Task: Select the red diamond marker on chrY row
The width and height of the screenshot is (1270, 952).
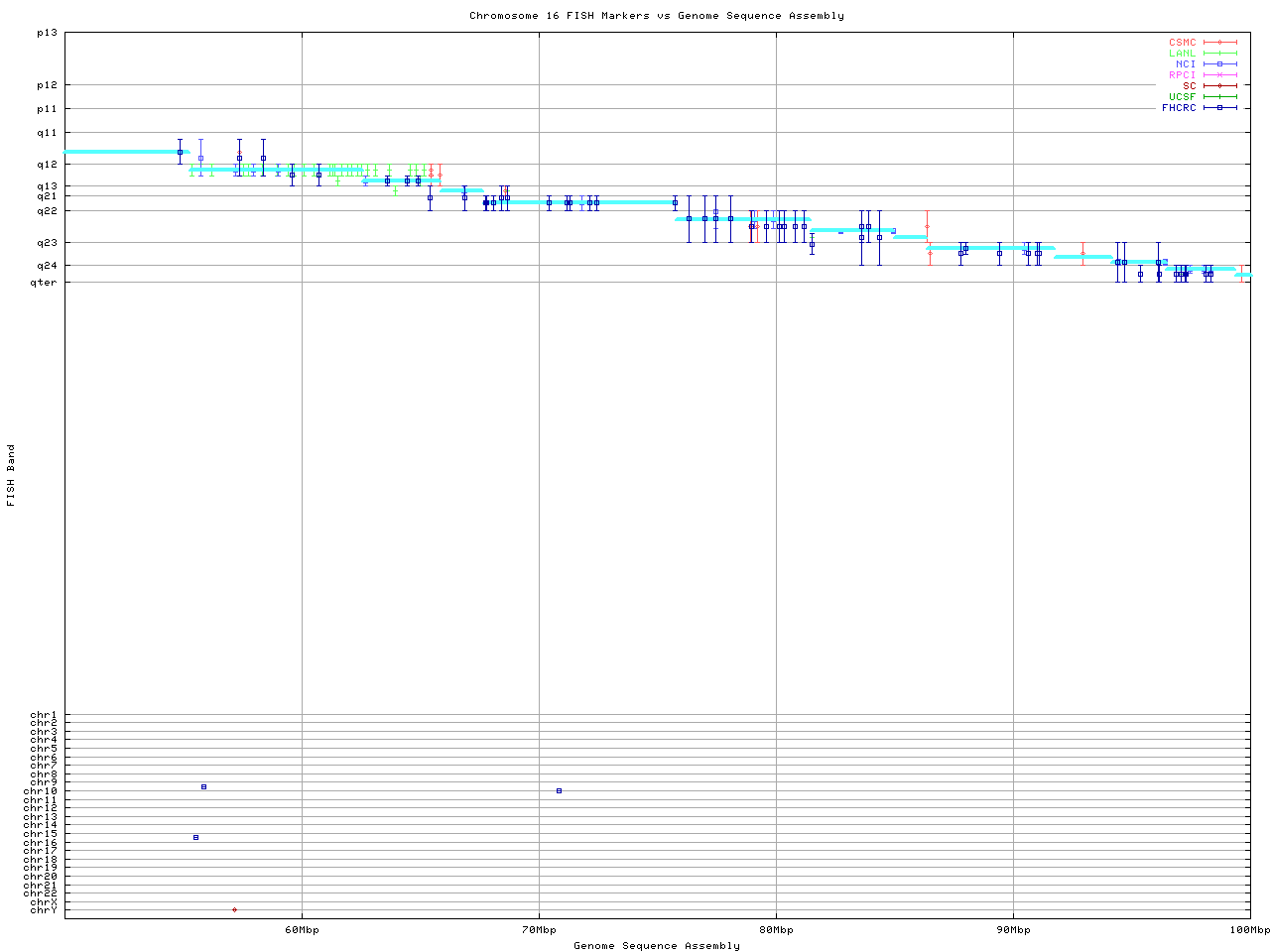Action: pyautogui.click(x=234, y=909)
